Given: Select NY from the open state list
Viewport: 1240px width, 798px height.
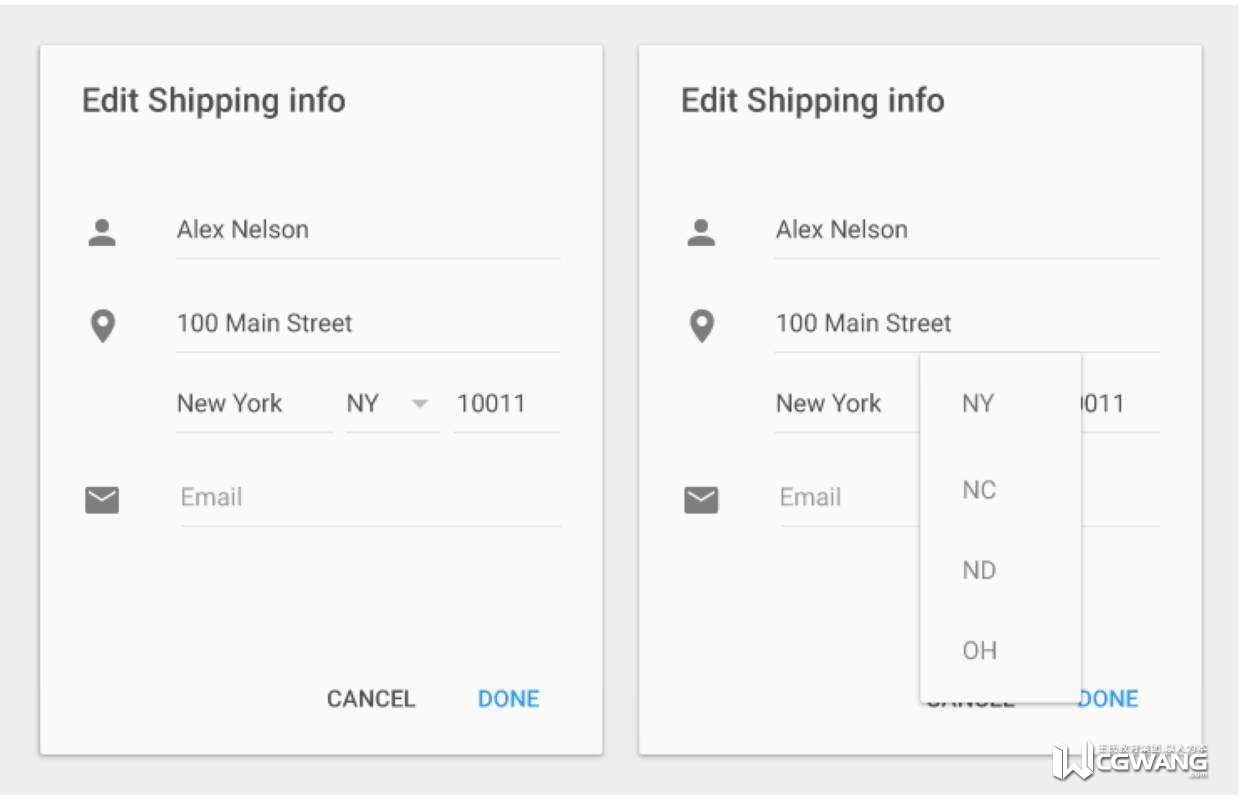Looking at the screenshot, I should (x=978, y=404).
